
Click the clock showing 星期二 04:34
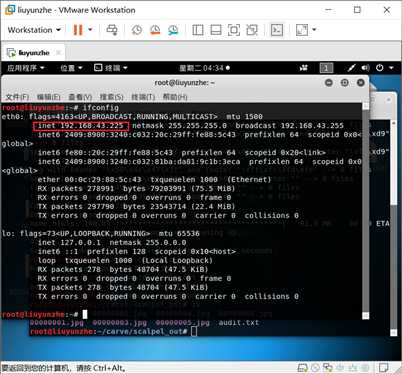[204, 68]
